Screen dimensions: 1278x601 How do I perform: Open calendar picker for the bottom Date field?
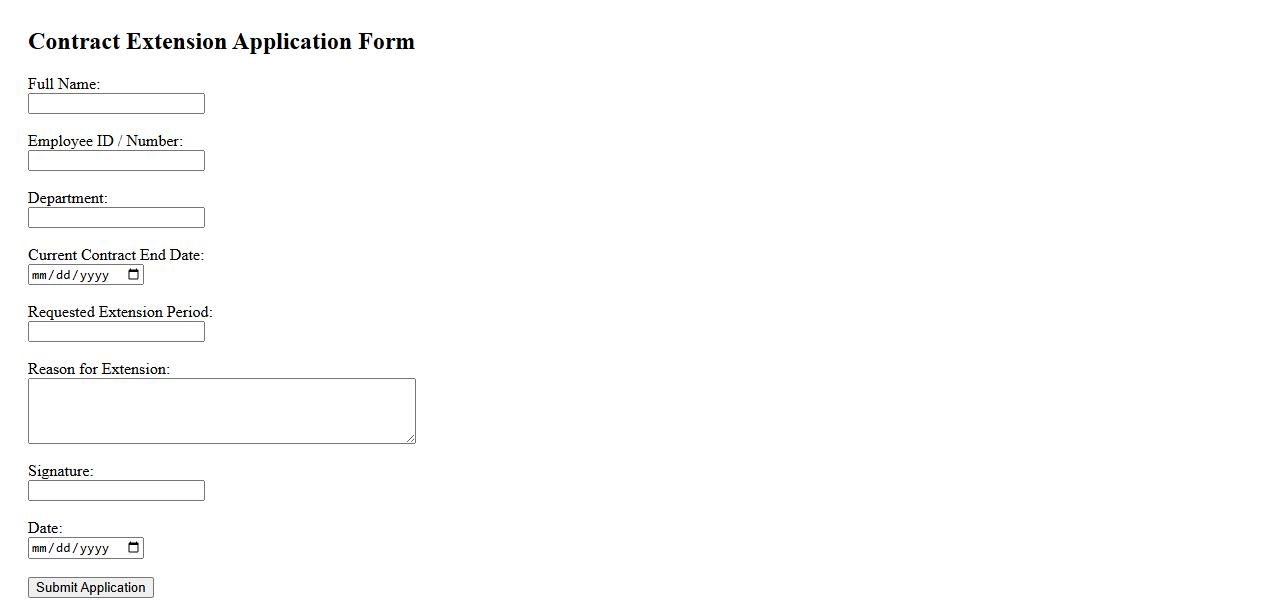[x=134, y=548]
